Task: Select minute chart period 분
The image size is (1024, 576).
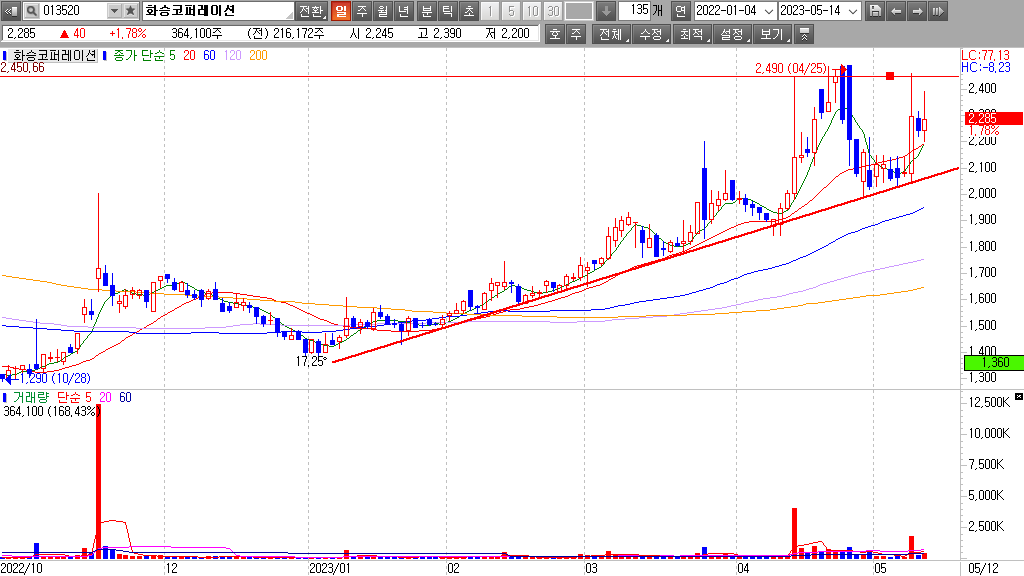Action: point(426,11)
